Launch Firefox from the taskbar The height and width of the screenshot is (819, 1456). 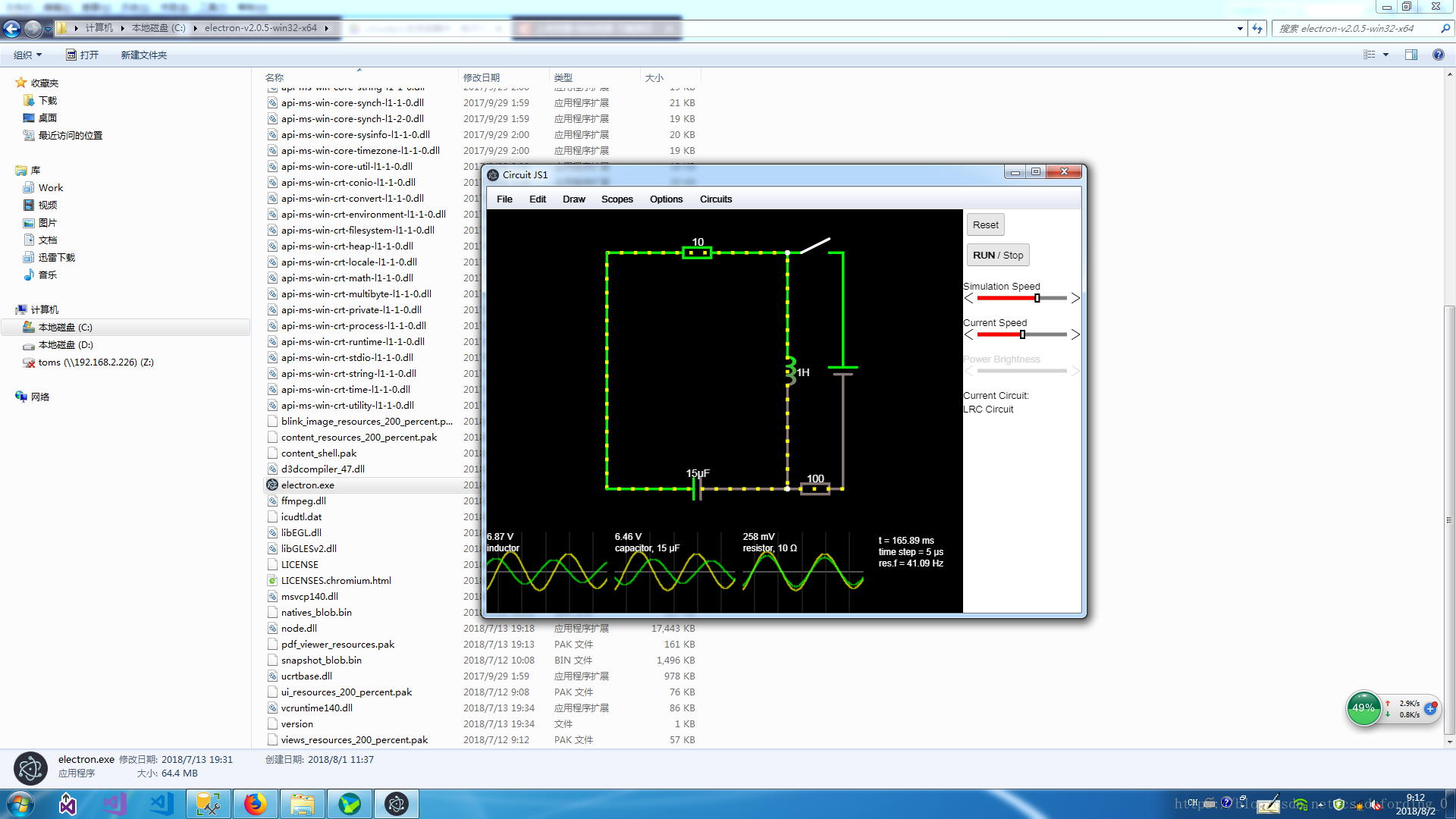tap(255, 804)
